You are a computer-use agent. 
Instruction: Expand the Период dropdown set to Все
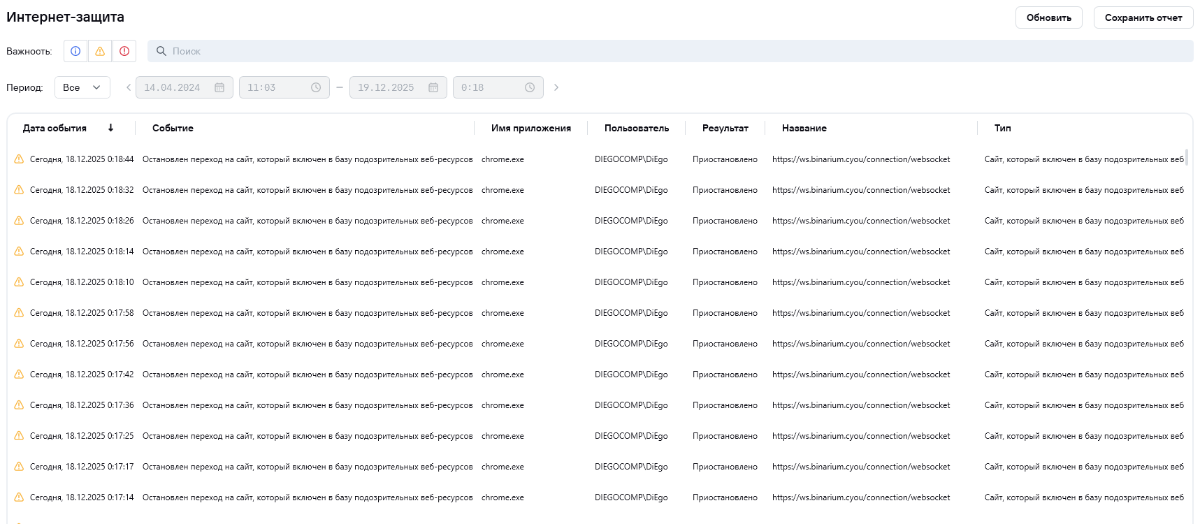click(x=82, y=88)
